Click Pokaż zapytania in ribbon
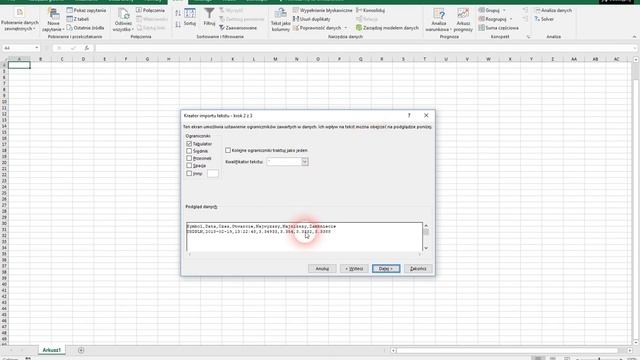Image resolution: width=640 pixels, height=360 pixels. point(86,10)
